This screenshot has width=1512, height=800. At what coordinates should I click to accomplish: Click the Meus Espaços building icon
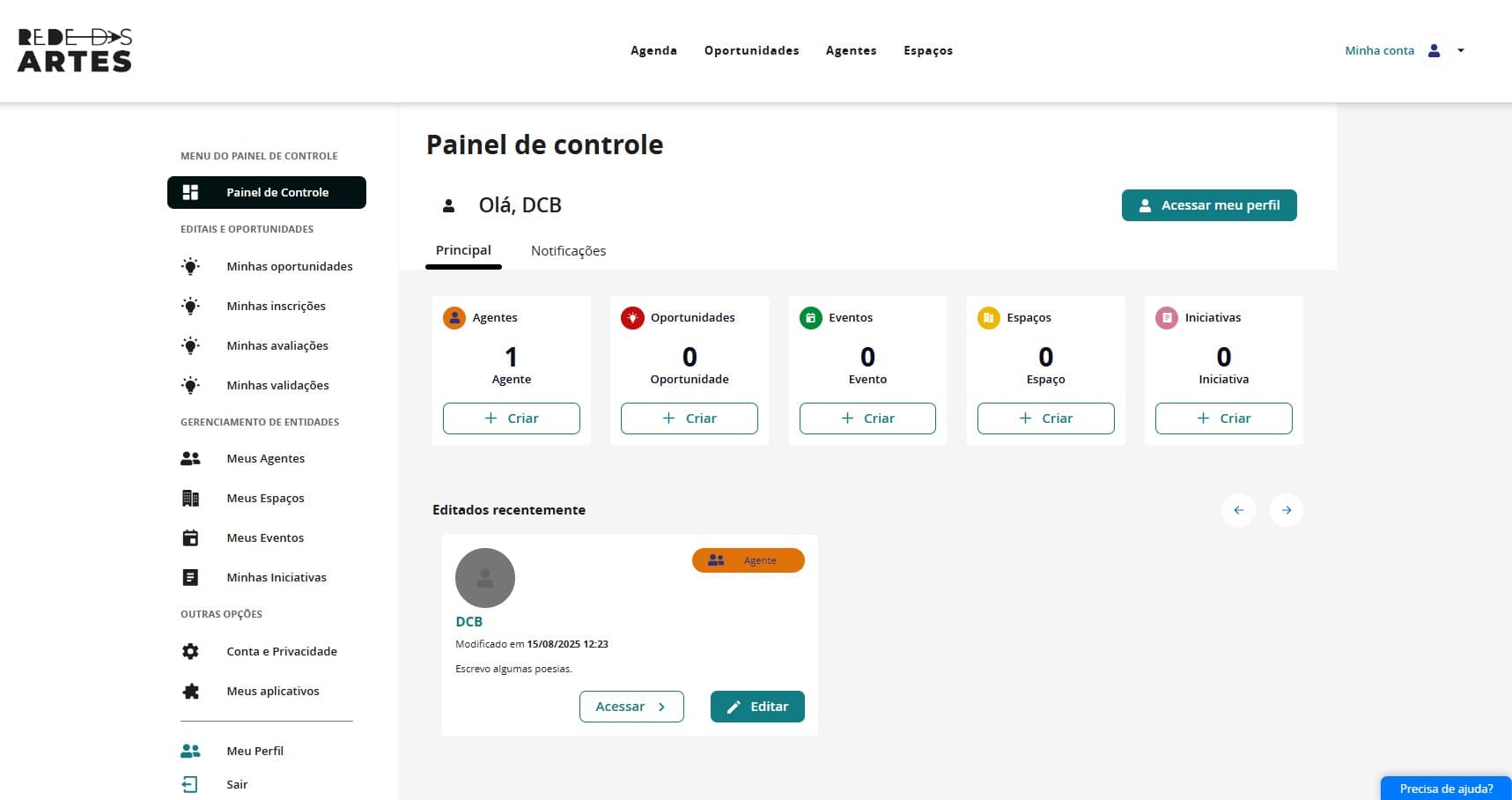coord(190,498)
